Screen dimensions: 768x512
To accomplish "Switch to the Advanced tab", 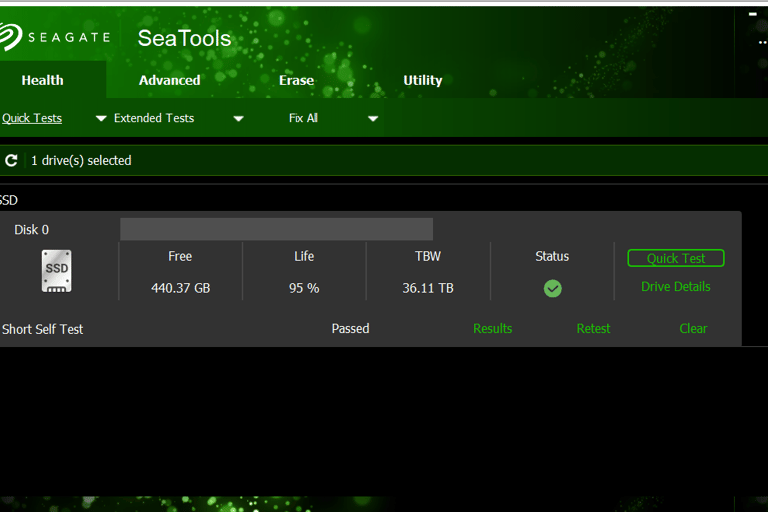I will click(169, 80).
